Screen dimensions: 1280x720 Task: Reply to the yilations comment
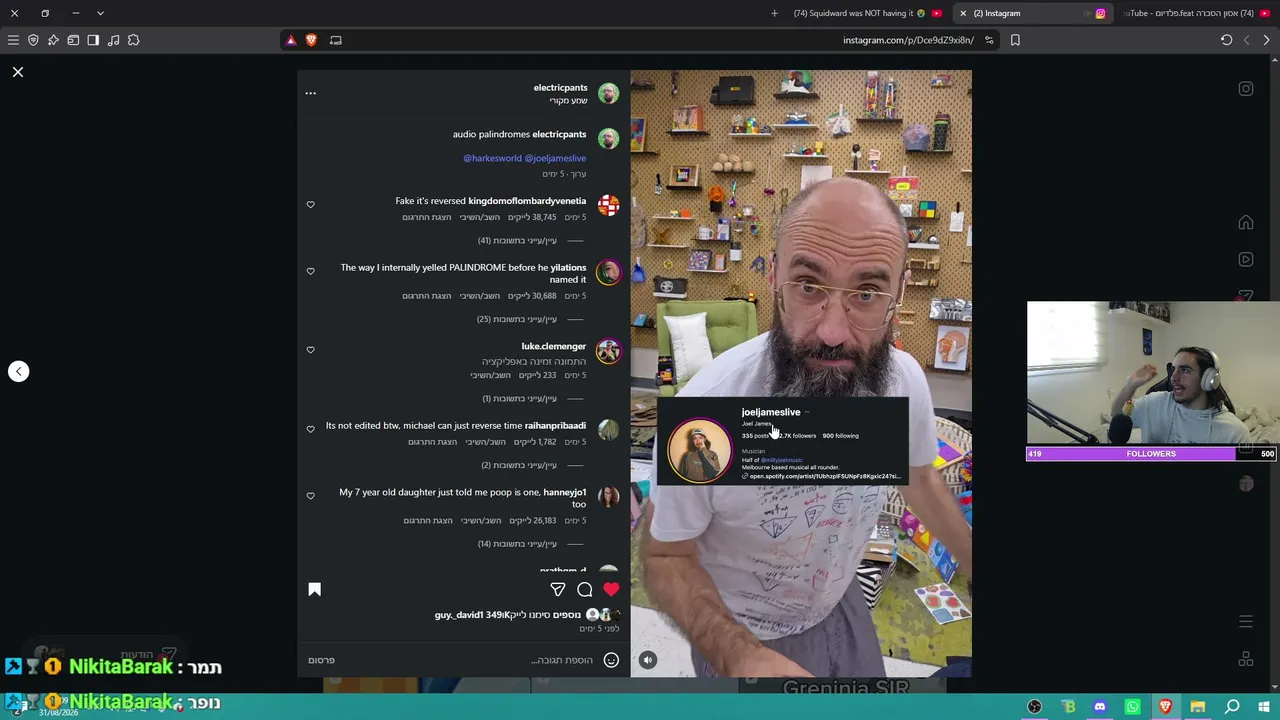[x=479, y=296]
